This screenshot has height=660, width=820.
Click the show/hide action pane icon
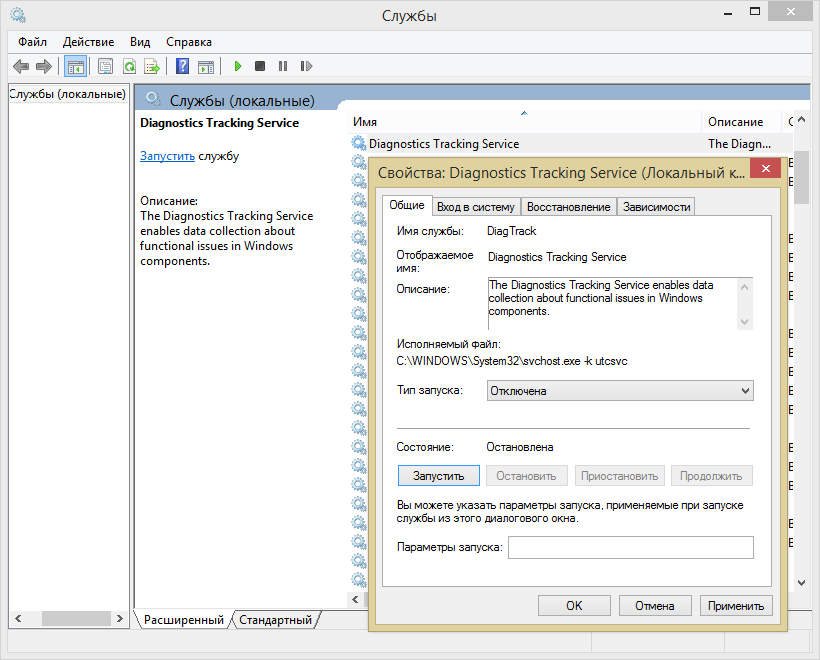click(x=206, y=66)
